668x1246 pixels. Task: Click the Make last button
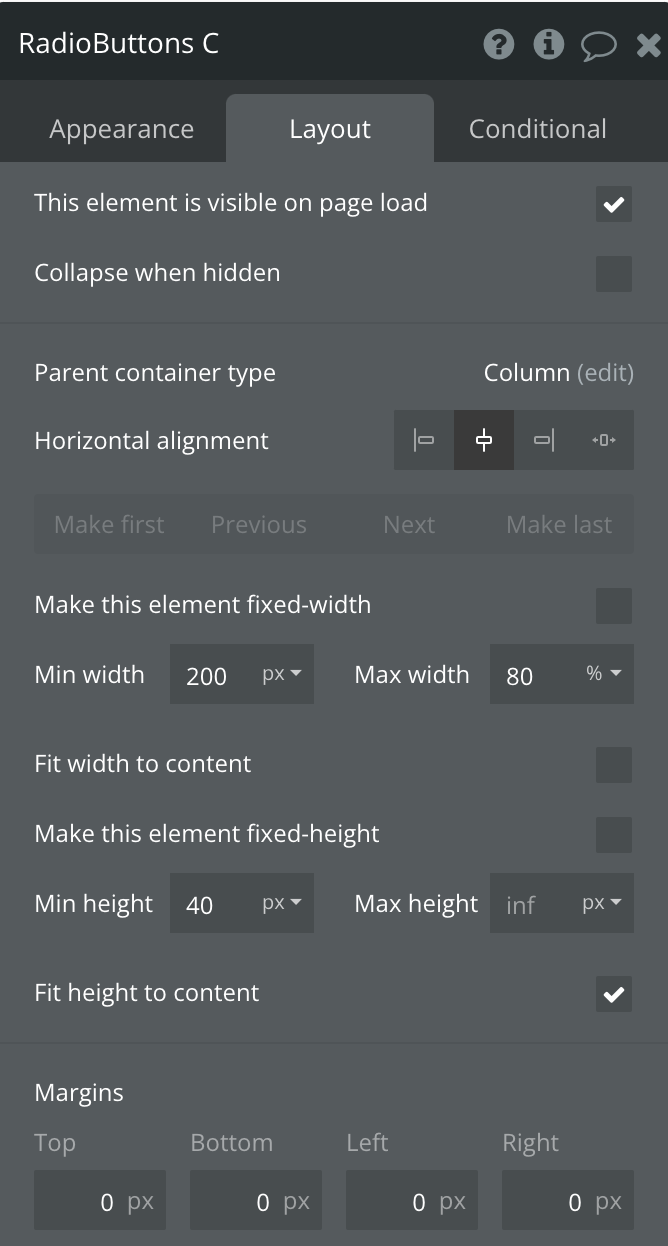tap(559, 525)
